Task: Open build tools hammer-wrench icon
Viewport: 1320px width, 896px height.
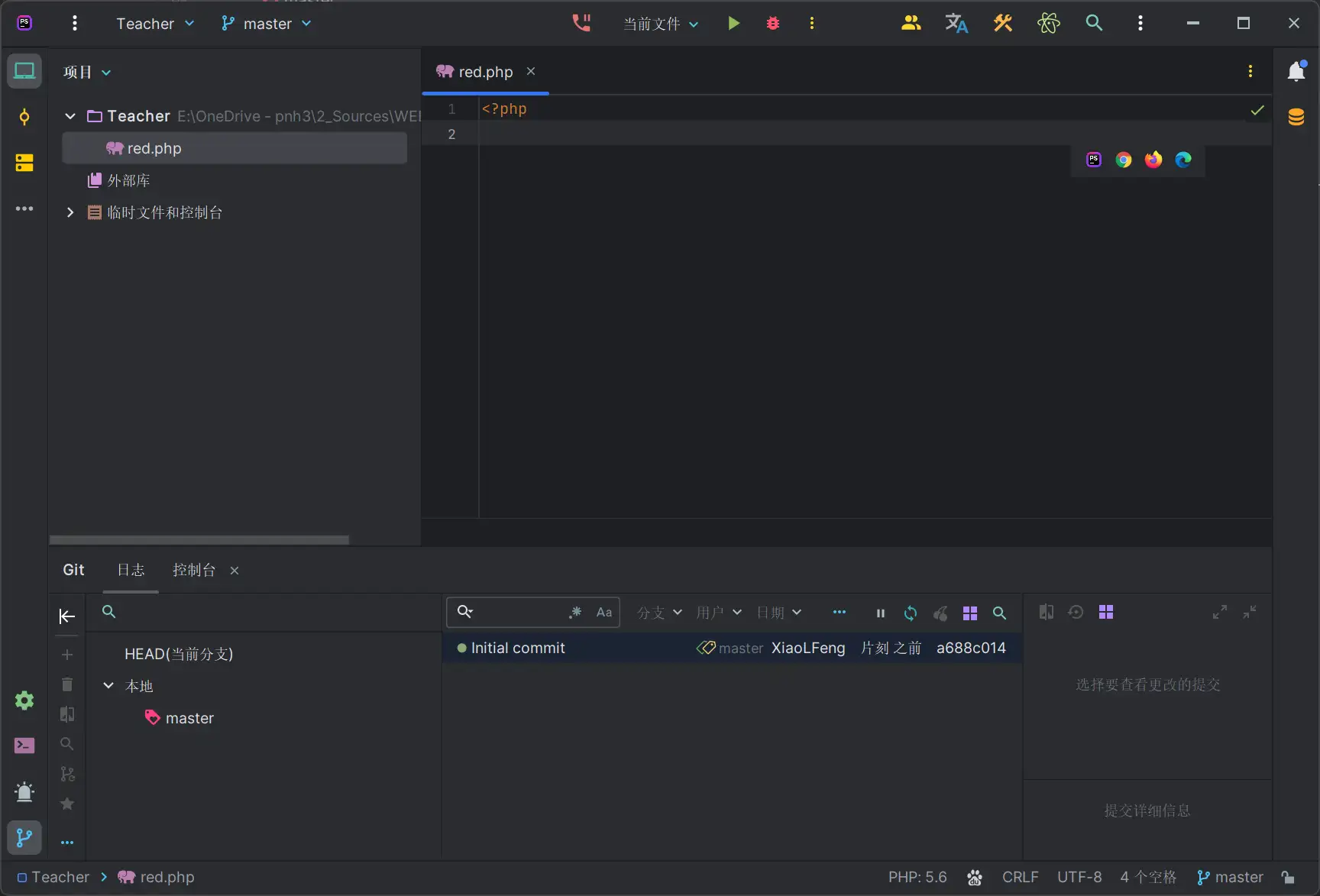Action: (x=1002, y=24)
